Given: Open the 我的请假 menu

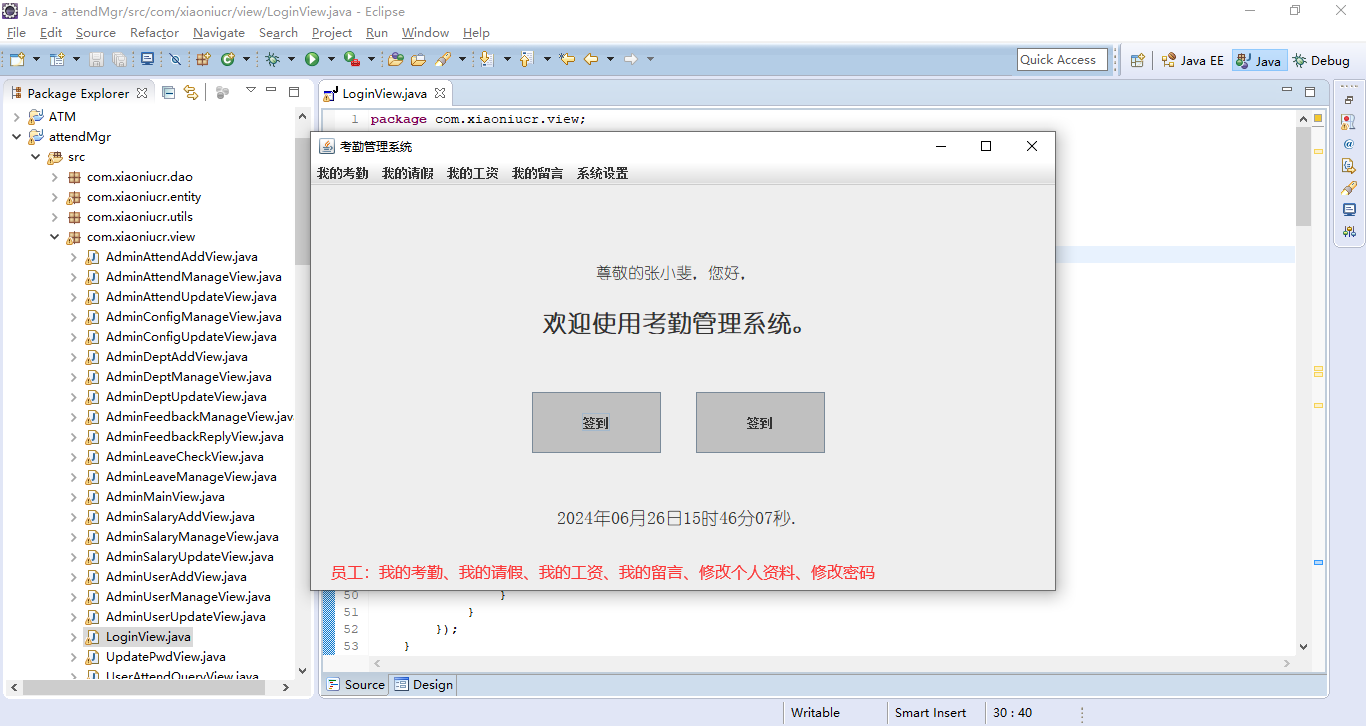Looking at the screenshot, I should [x=407, y=174].
